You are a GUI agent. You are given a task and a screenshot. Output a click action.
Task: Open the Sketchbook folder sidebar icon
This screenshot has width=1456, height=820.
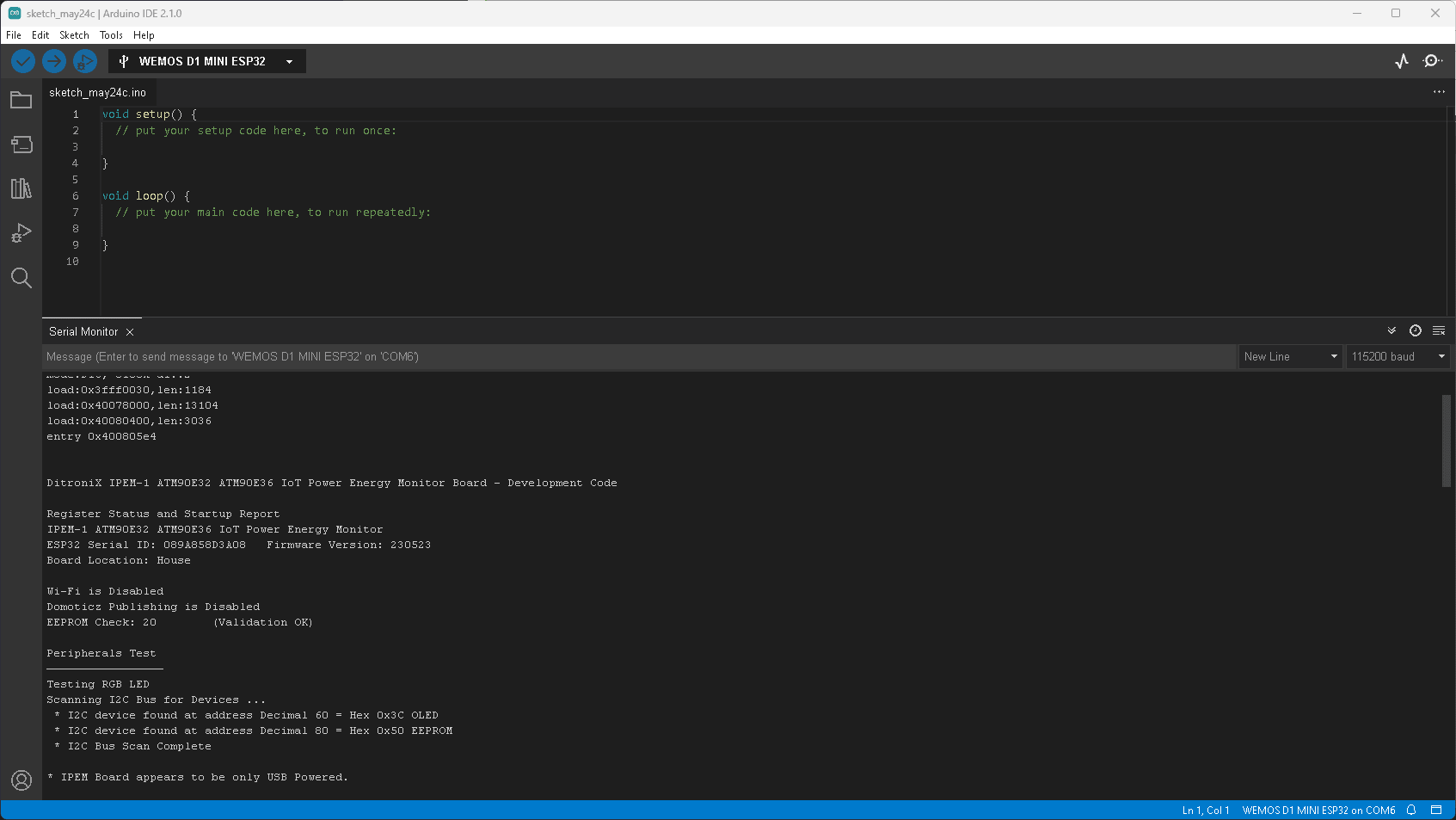pyautogui.click(x=22, y=100)
